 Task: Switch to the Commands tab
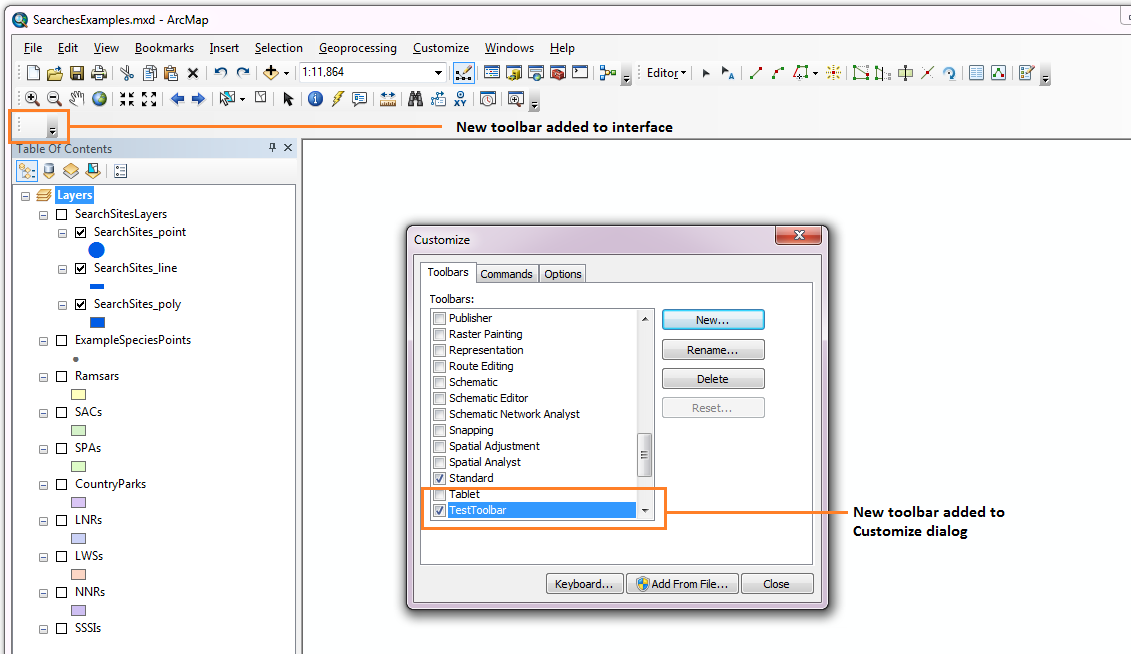[x=506, y=274]
